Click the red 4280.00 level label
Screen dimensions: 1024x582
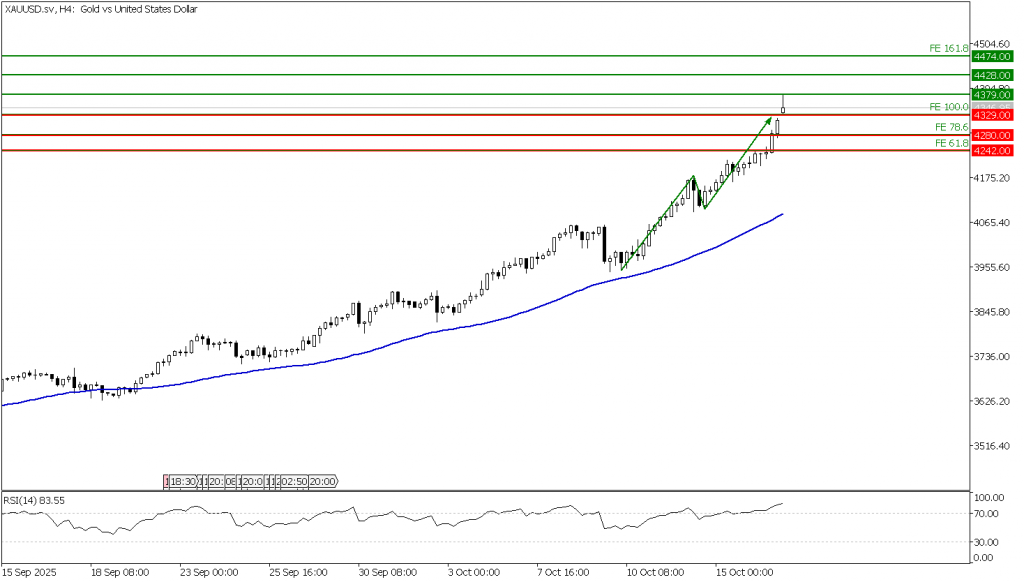(x=992, y=135)
